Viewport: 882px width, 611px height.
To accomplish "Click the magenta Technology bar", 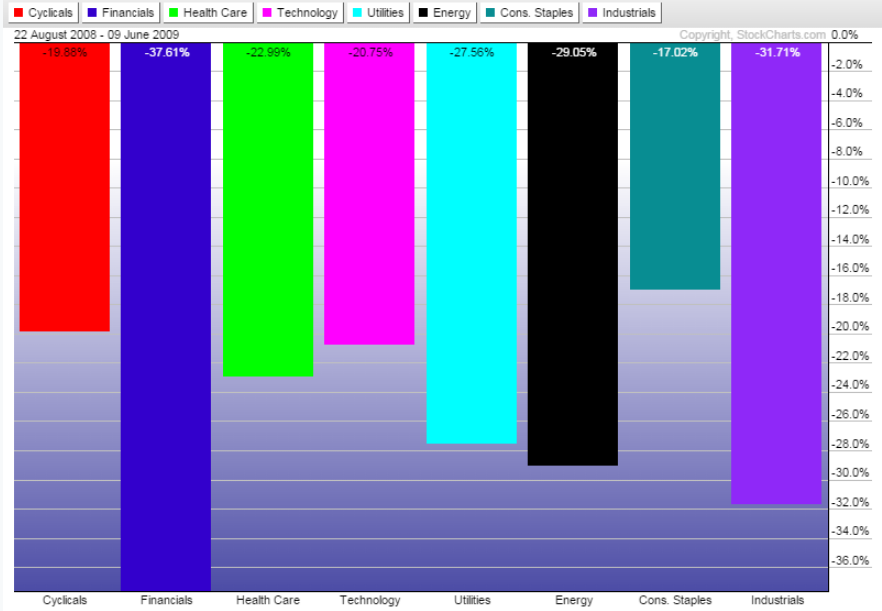I will click(x=369, y=200).
